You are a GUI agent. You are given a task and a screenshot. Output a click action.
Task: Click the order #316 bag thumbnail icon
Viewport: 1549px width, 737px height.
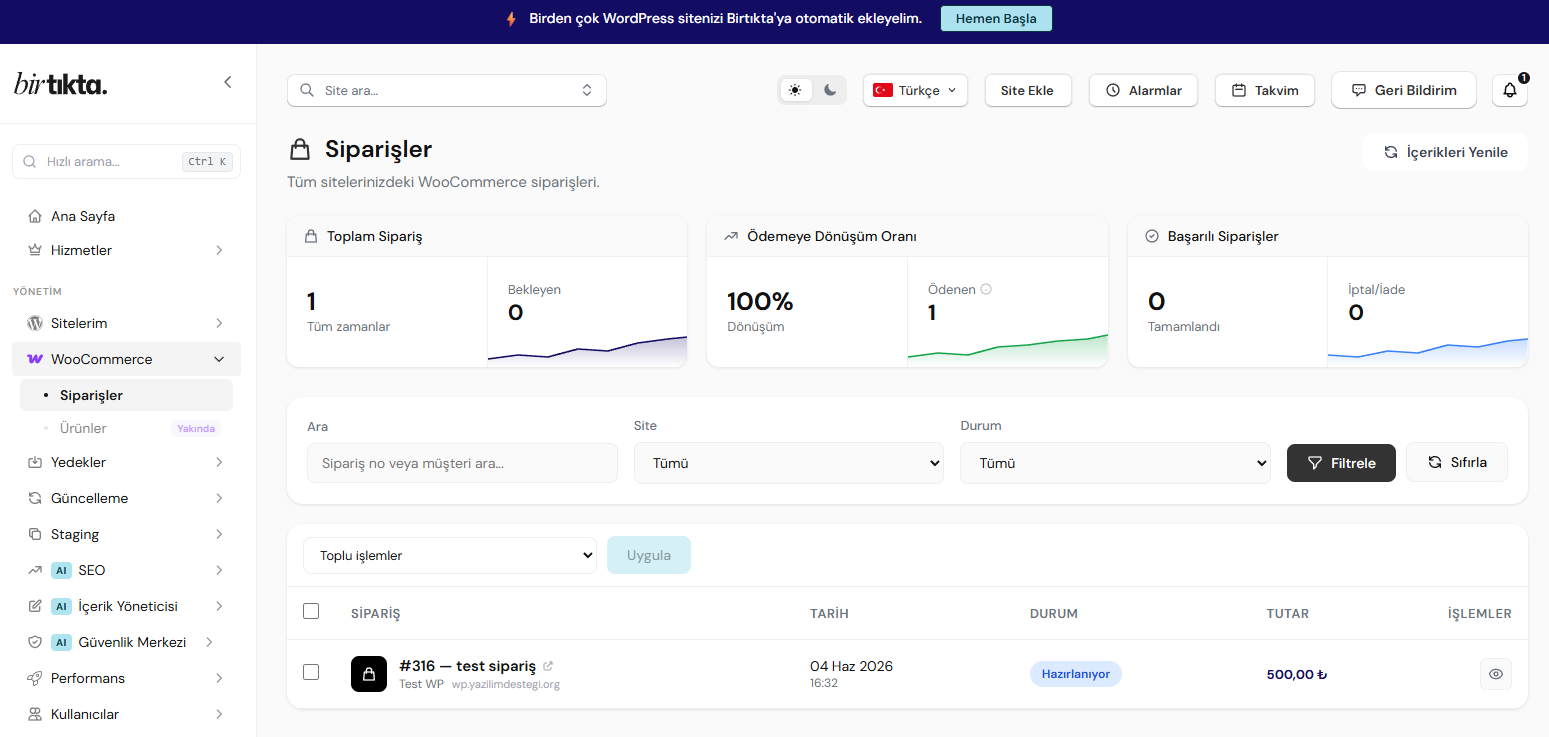[x=369, y=674]
